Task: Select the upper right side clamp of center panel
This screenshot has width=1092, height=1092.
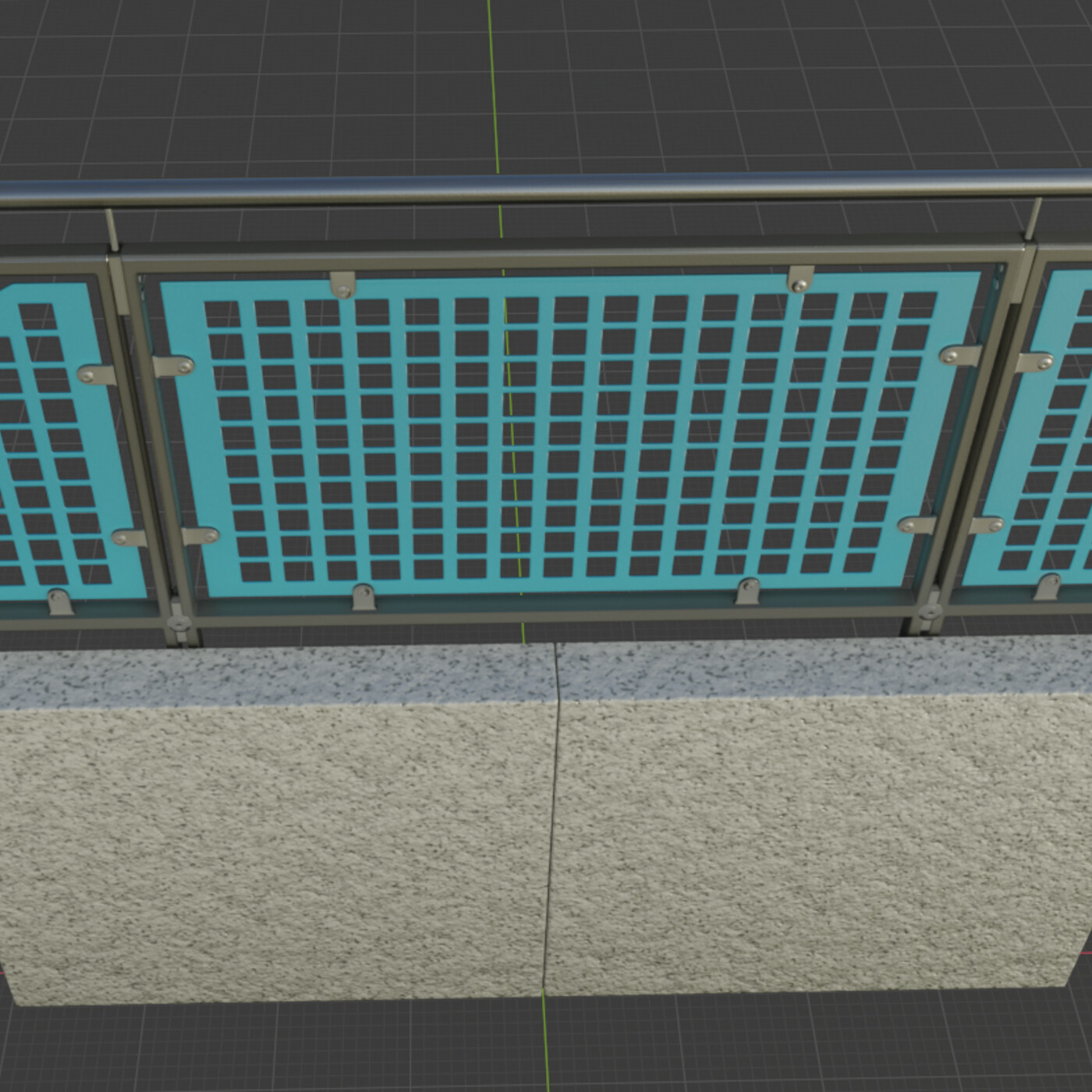Action: 960,356
